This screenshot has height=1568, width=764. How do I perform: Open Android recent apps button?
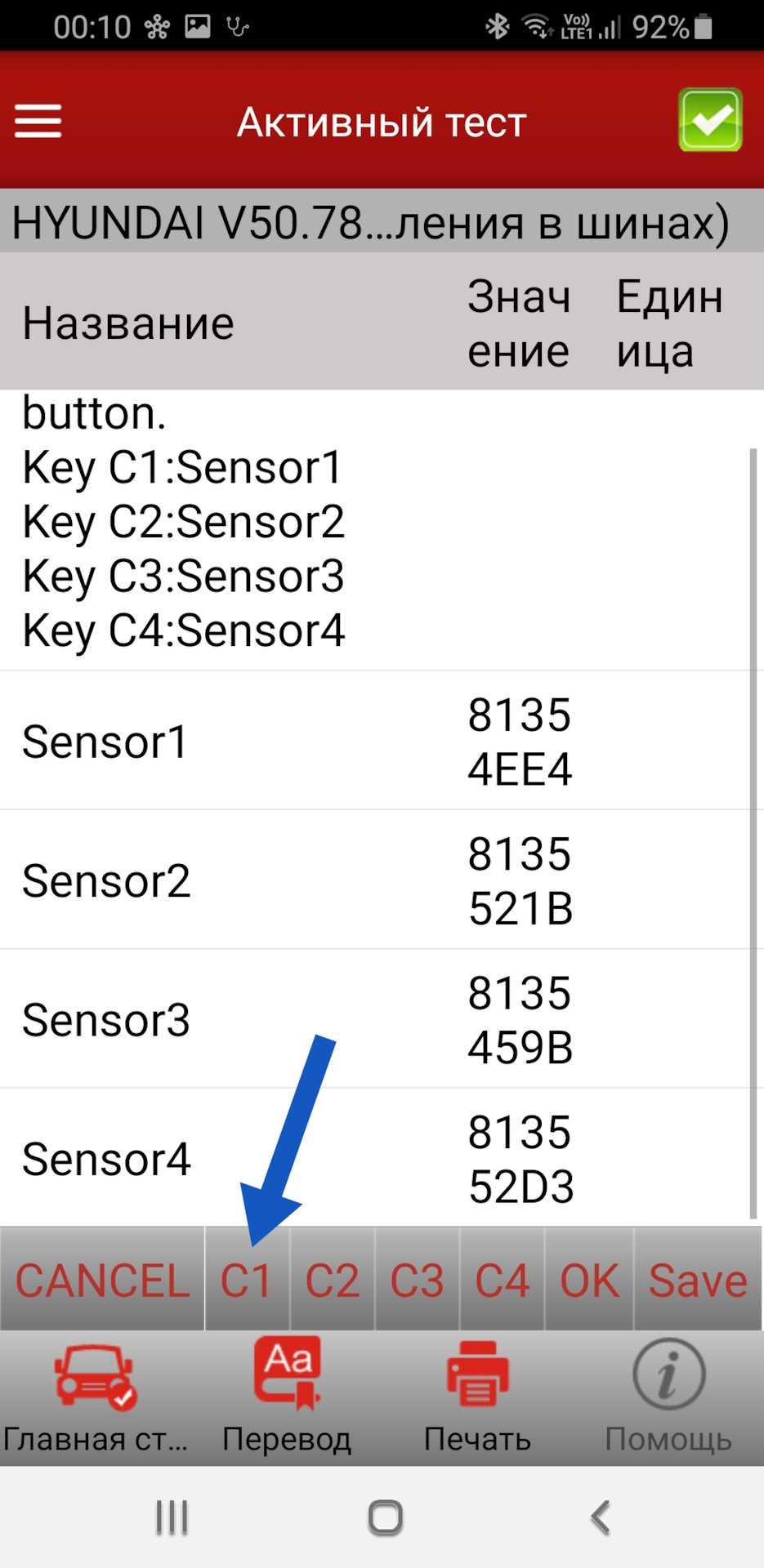tap(172, 1517)
